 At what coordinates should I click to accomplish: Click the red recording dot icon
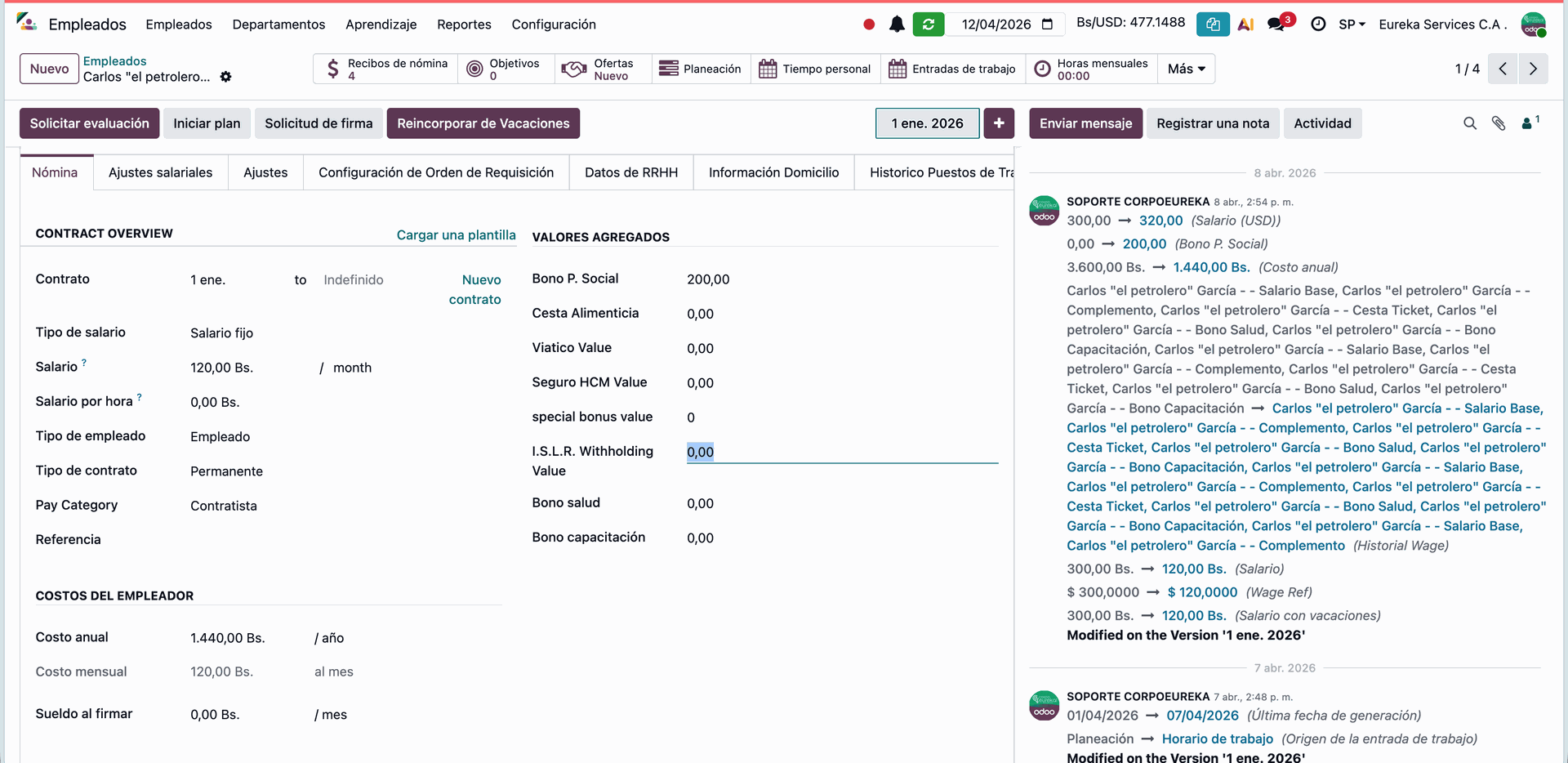(869, 25)
